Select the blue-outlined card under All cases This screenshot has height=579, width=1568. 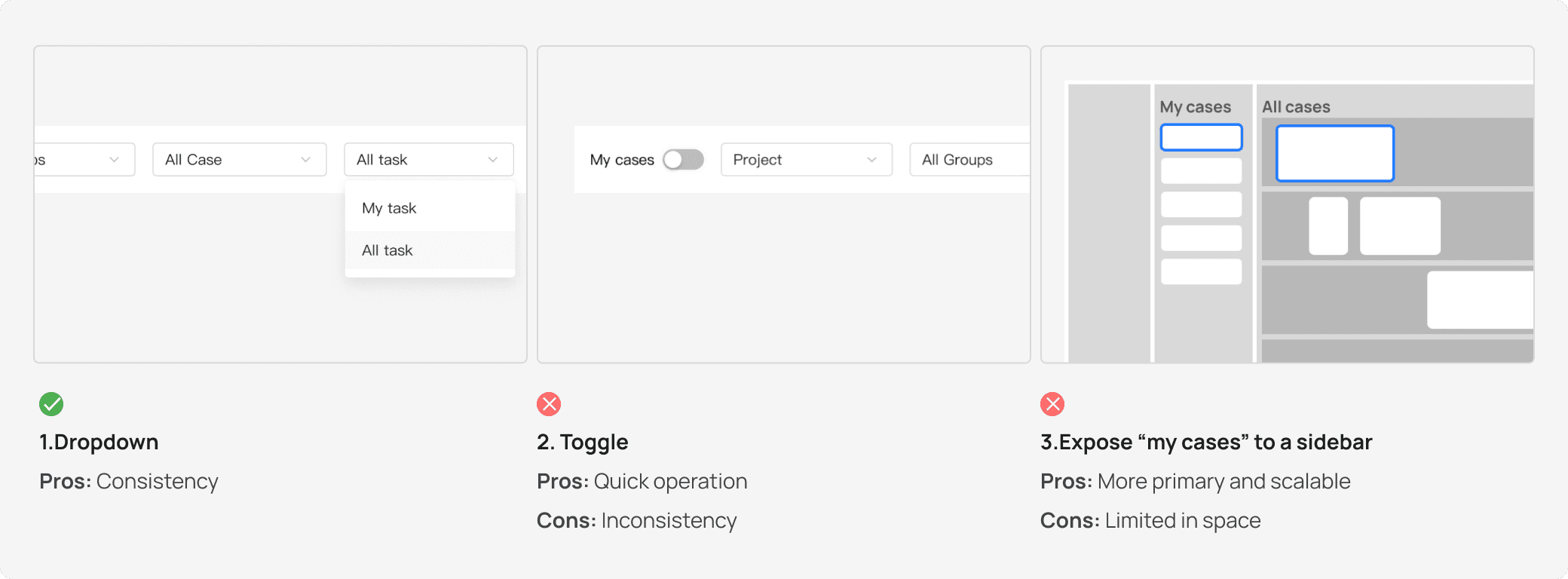pos(1335,154)
